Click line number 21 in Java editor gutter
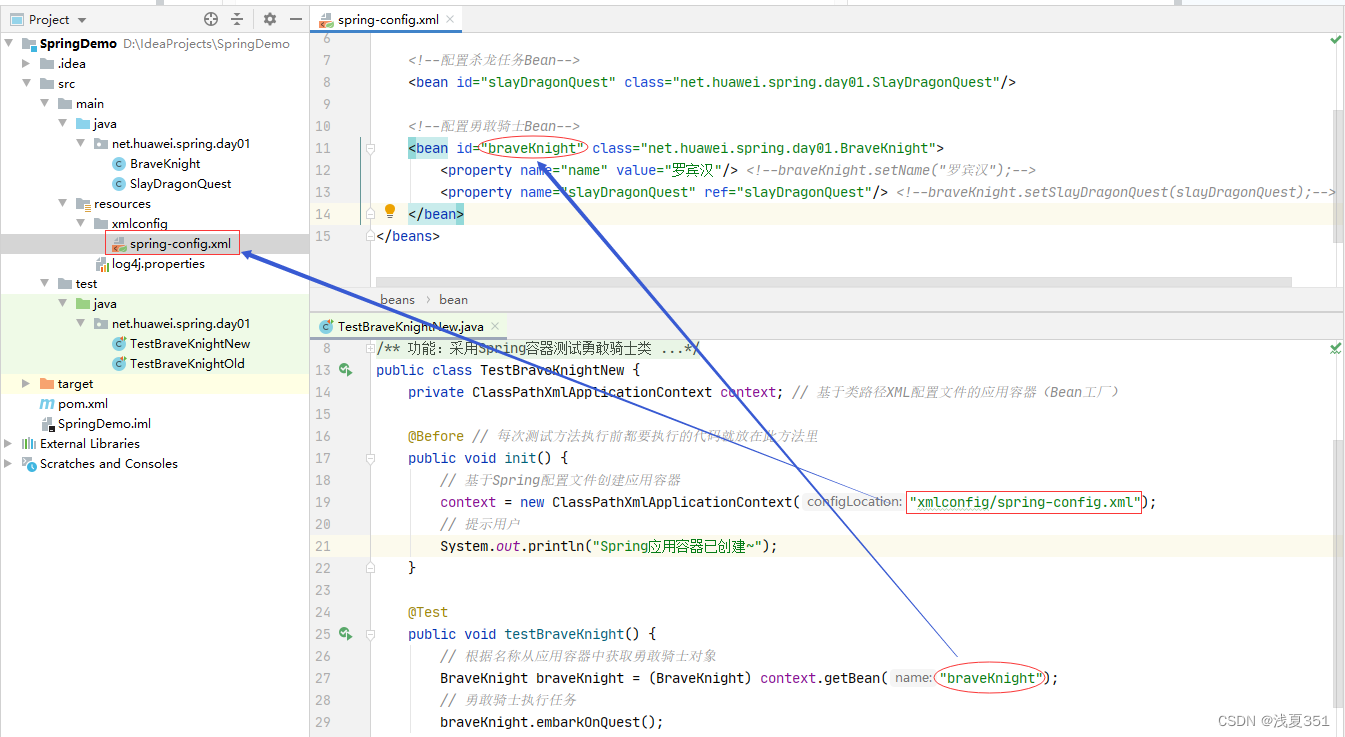1345x737 pixels. 322,546
